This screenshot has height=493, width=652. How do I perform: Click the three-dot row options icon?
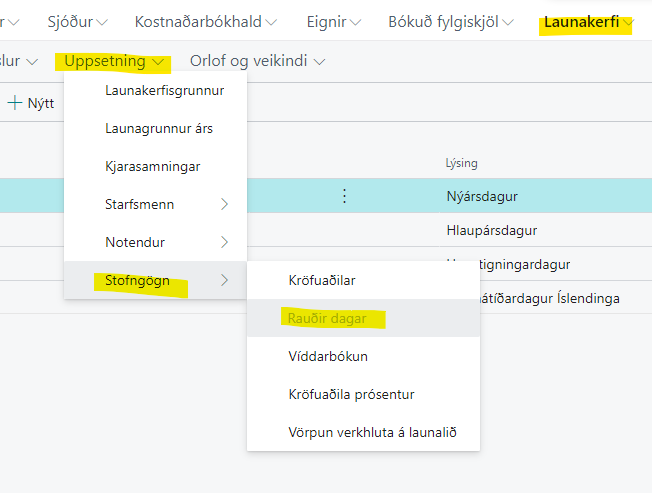[x=344, y=196]
